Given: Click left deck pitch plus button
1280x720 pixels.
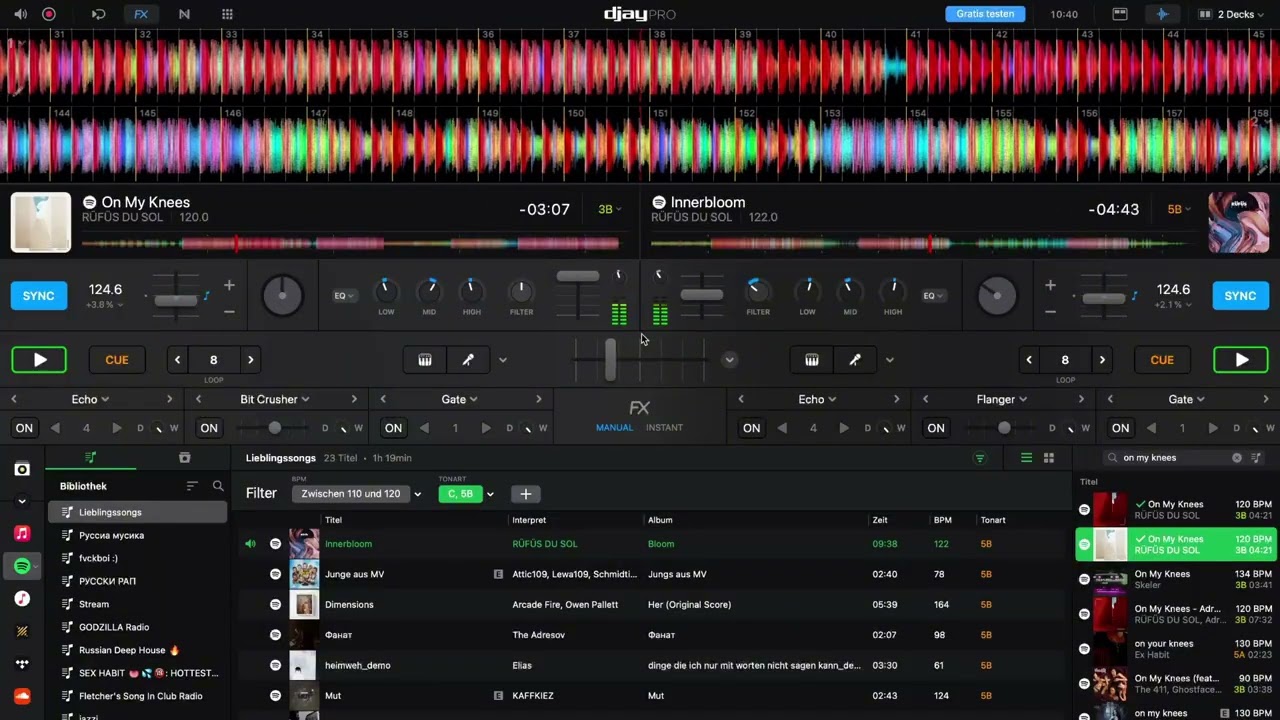Looking at the screenshot, I should (x=229, y=285).
